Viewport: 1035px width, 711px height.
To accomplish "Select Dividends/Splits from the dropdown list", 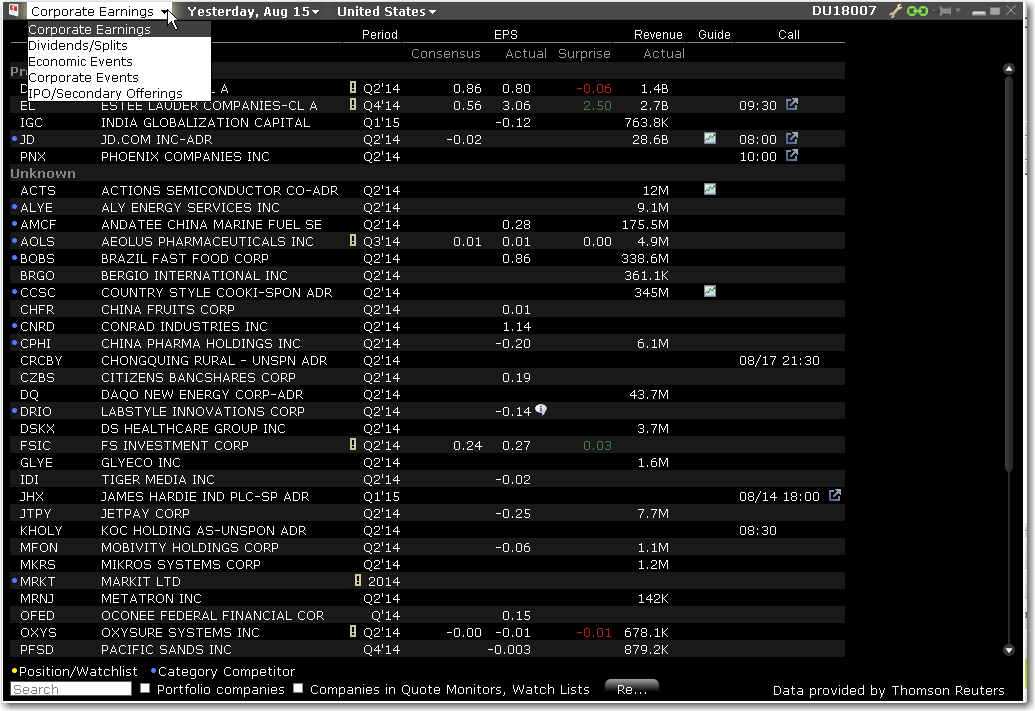I will point(119,46).
